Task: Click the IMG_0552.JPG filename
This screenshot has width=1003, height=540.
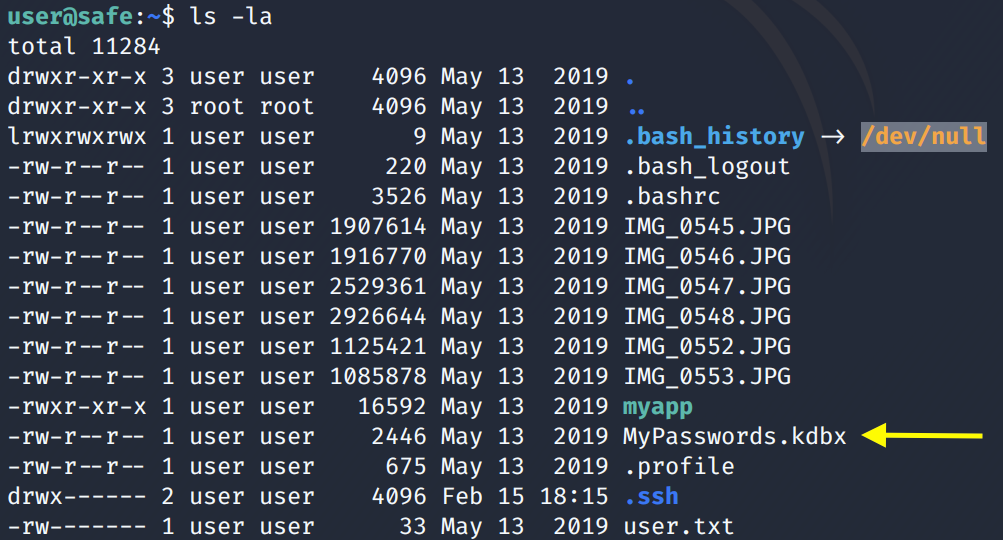Action: point(706,347)
